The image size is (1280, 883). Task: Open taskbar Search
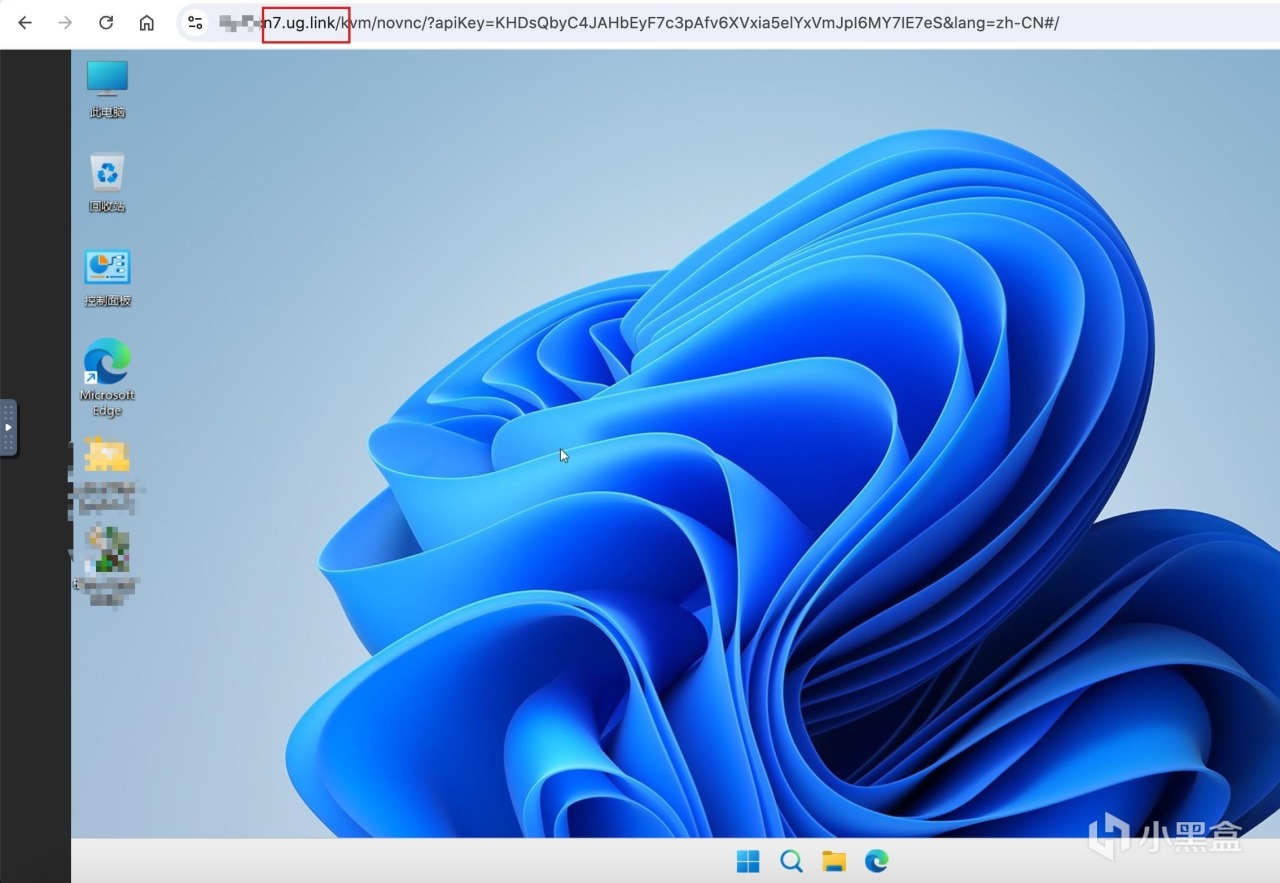(x=791, y=861)
